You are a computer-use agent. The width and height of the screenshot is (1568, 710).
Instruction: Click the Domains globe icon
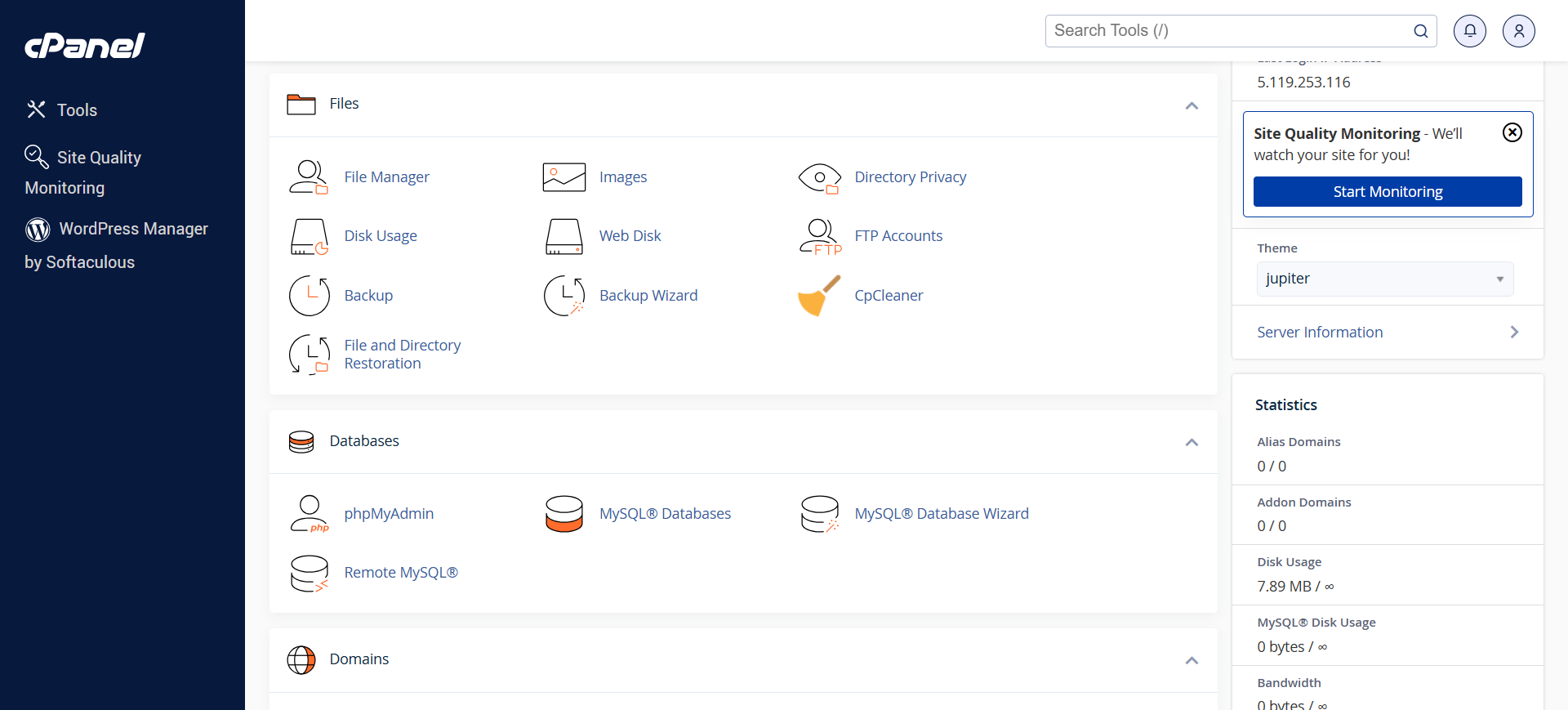pyautogui.click(x=301, y=660)
